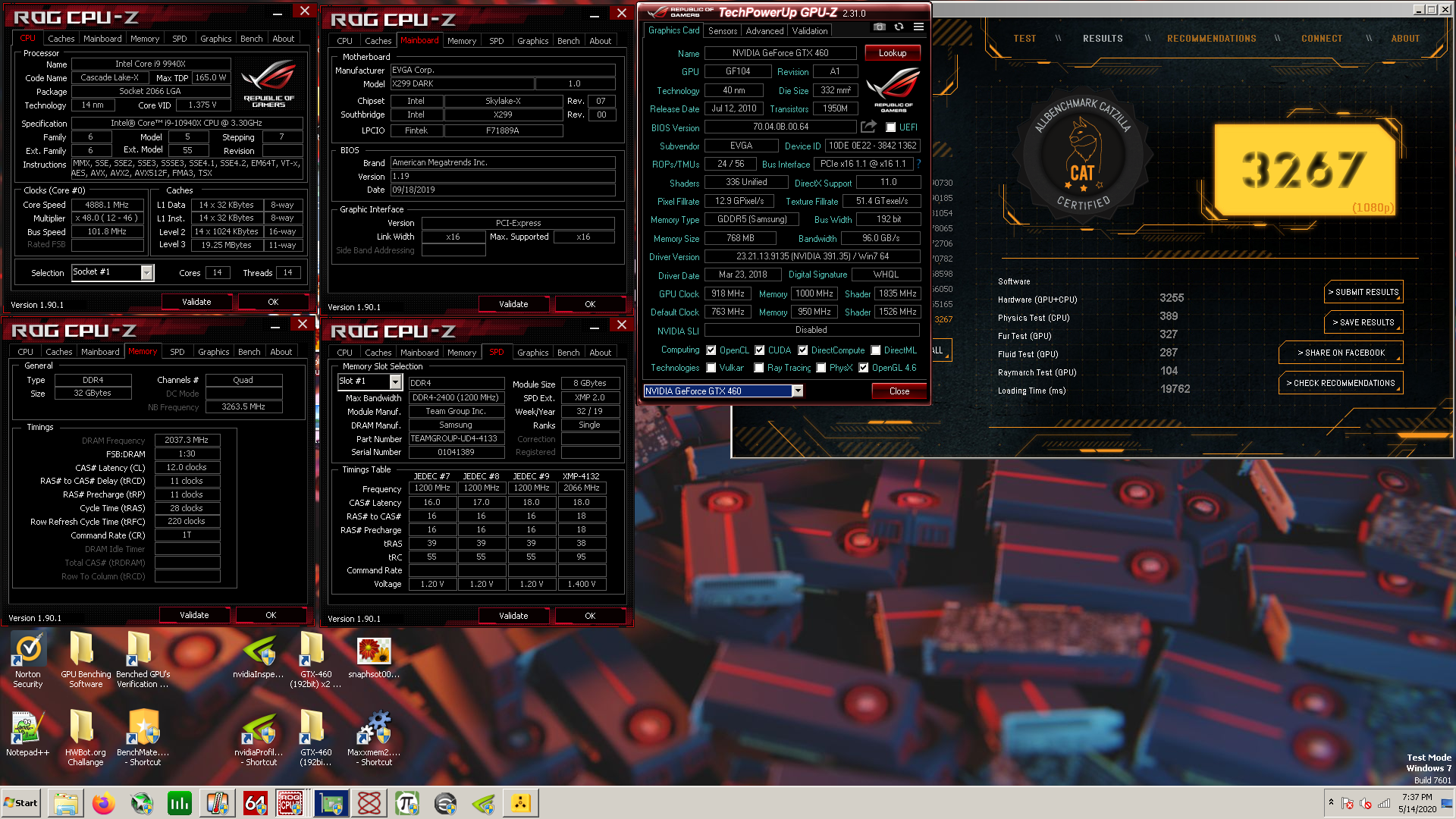Screen dimensions: 1456x819
Task: Launch Maxxmem2 shortcut on desktop
Action: (374, 739)
